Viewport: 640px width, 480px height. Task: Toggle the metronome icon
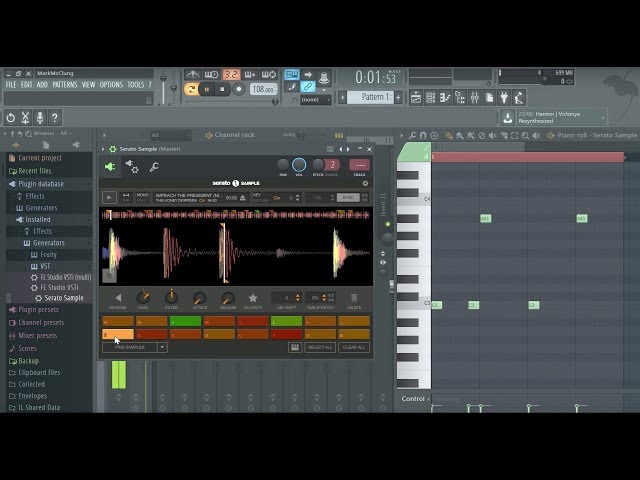click(x=192, y=74)
